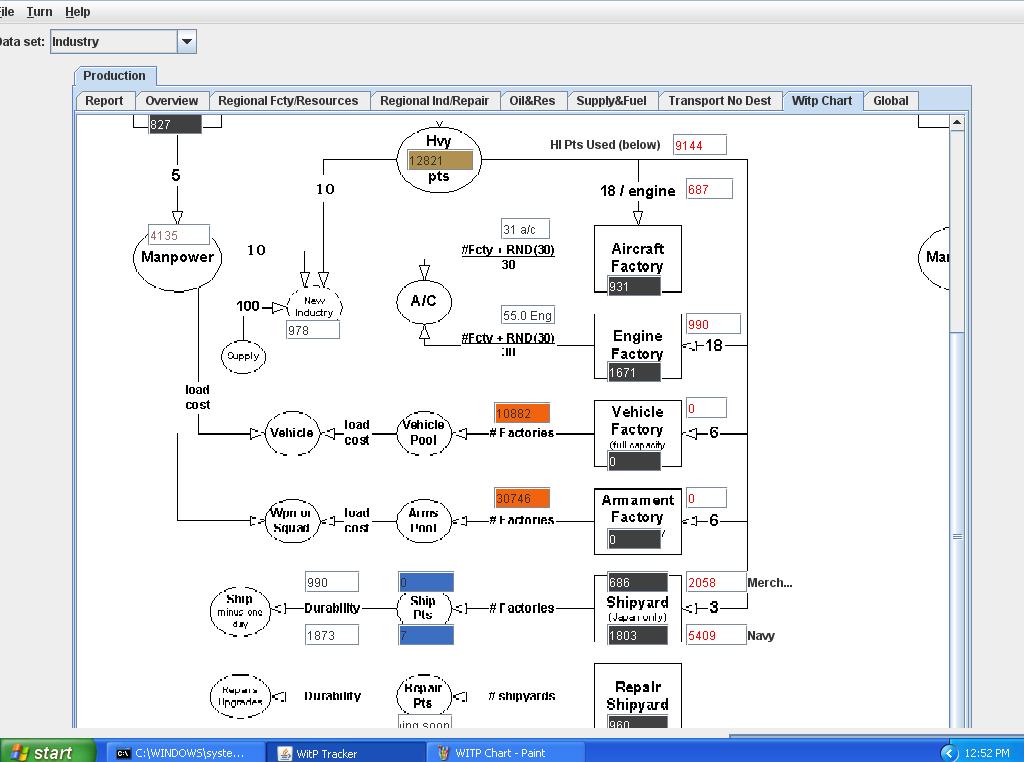The width and height of the screenshot is (1024, 762).
Task: Click the Windows start button
Action: pos(47,752)
